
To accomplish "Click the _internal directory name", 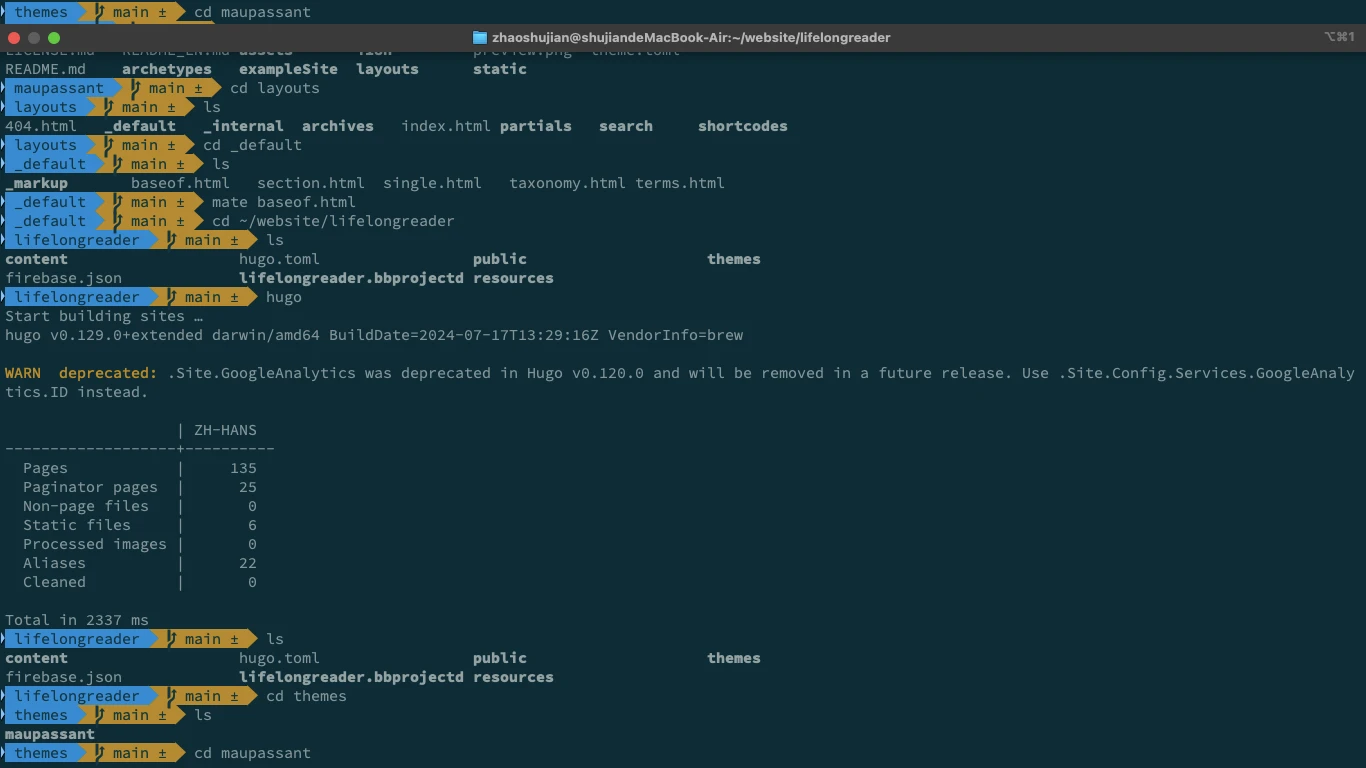I will point(244,126).
